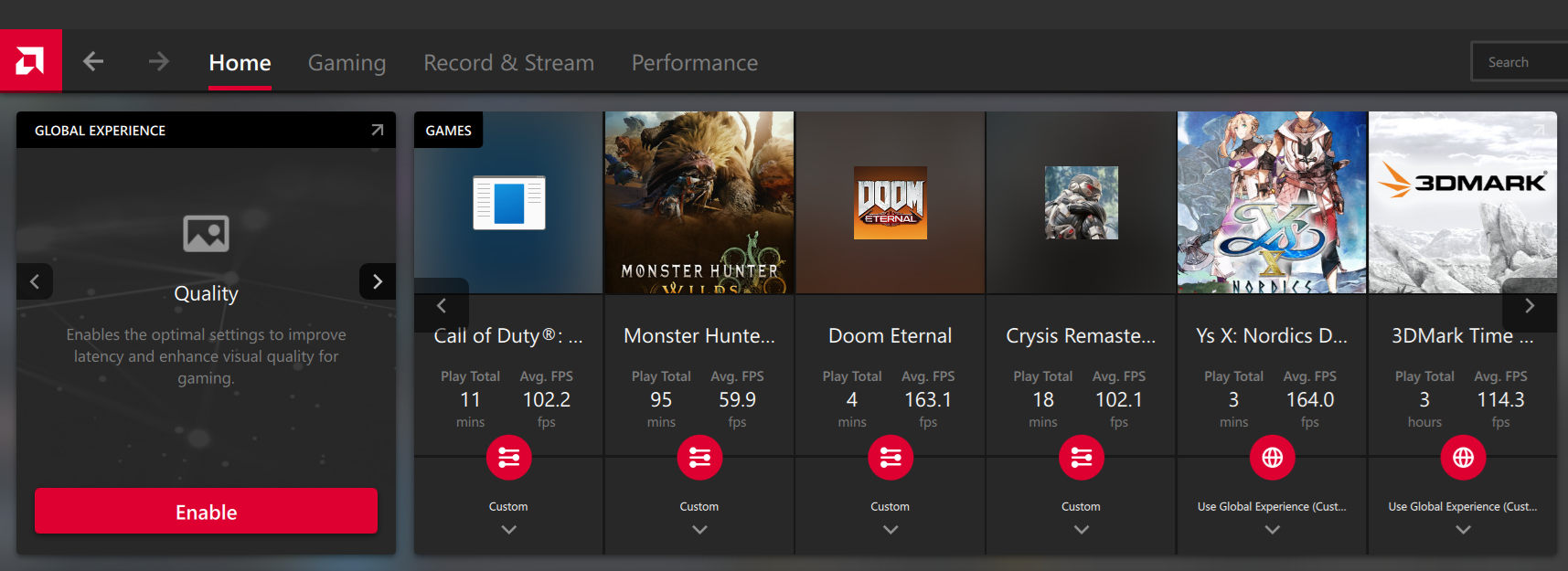1568x571 pixels.
Task: Open the Record & Stream tab
Action: pos(508,62)
